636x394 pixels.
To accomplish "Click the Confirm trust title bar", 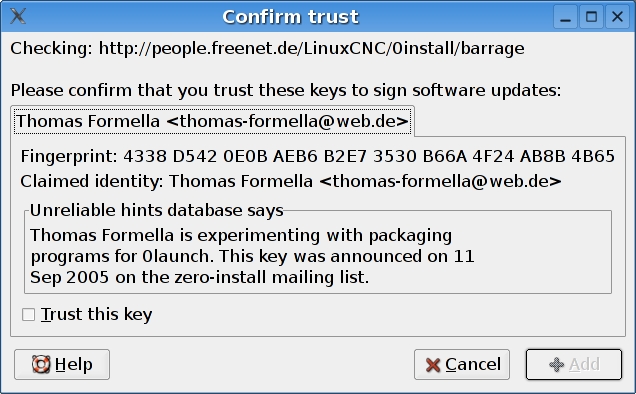I will [x=290, y=17].
